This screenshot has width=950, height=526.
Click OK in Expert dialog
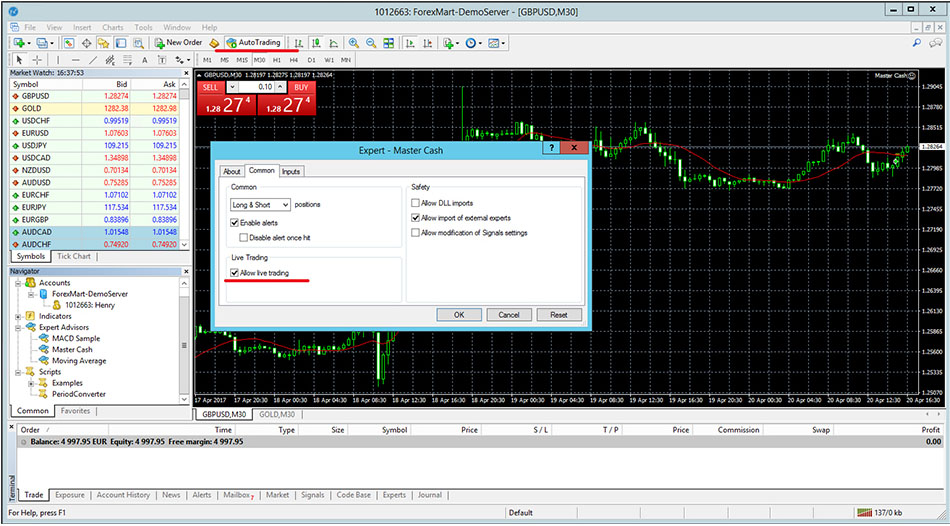pyautogui.click(x=459, y=315)
